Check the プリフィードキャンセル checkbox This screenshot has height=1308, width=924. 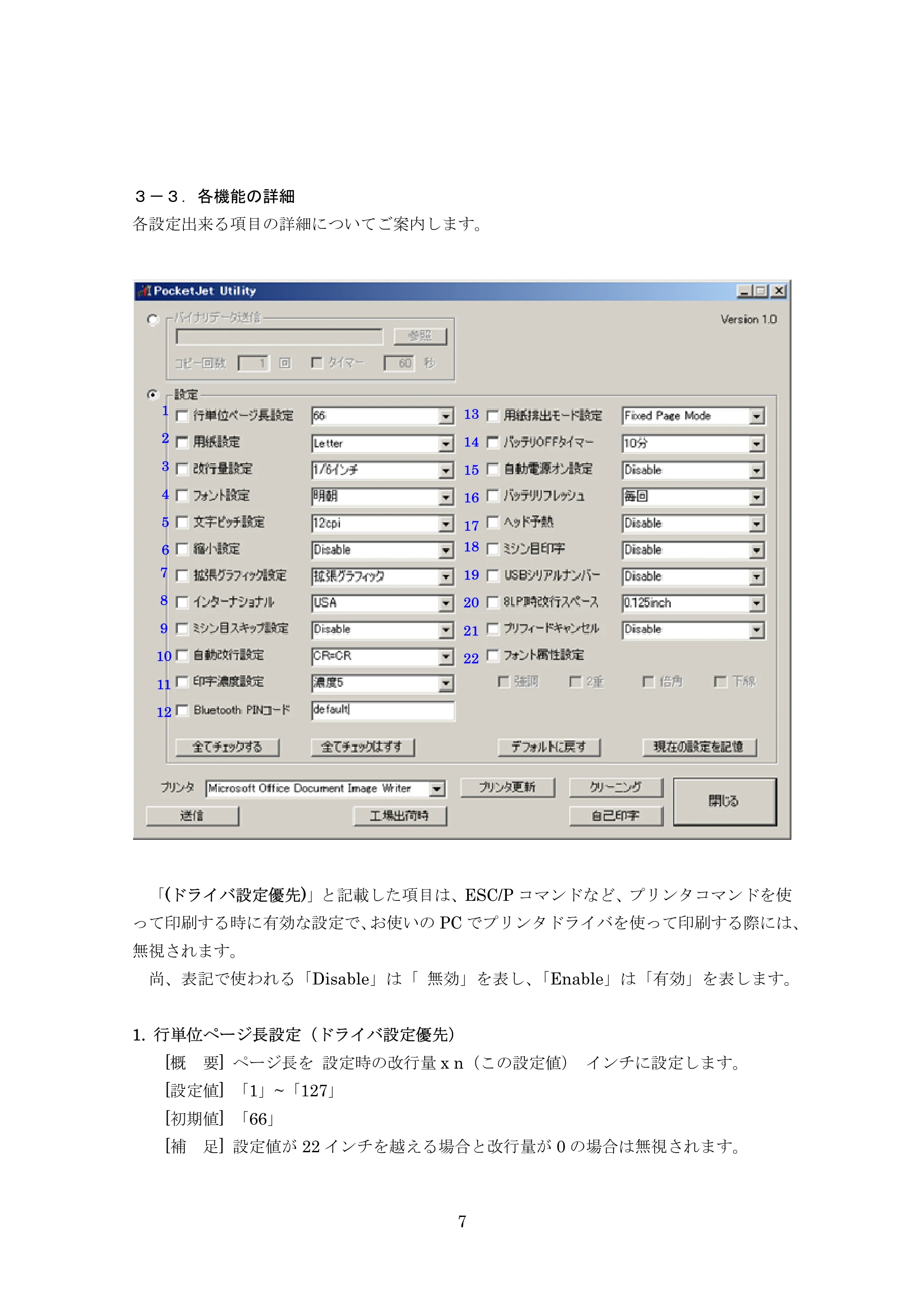(493, 629)
